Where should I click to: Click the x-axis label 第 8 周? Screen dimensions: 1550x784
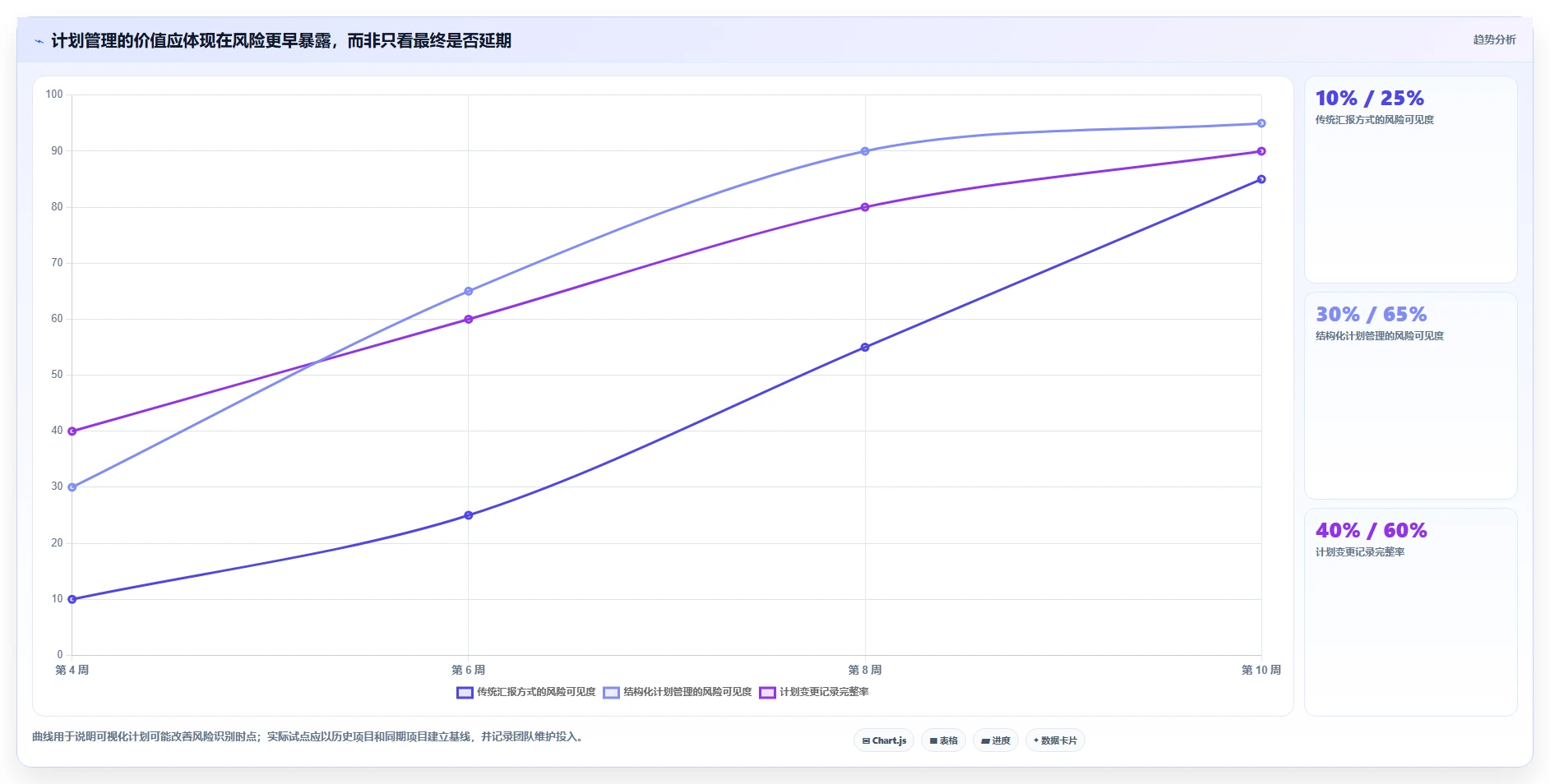865,670
